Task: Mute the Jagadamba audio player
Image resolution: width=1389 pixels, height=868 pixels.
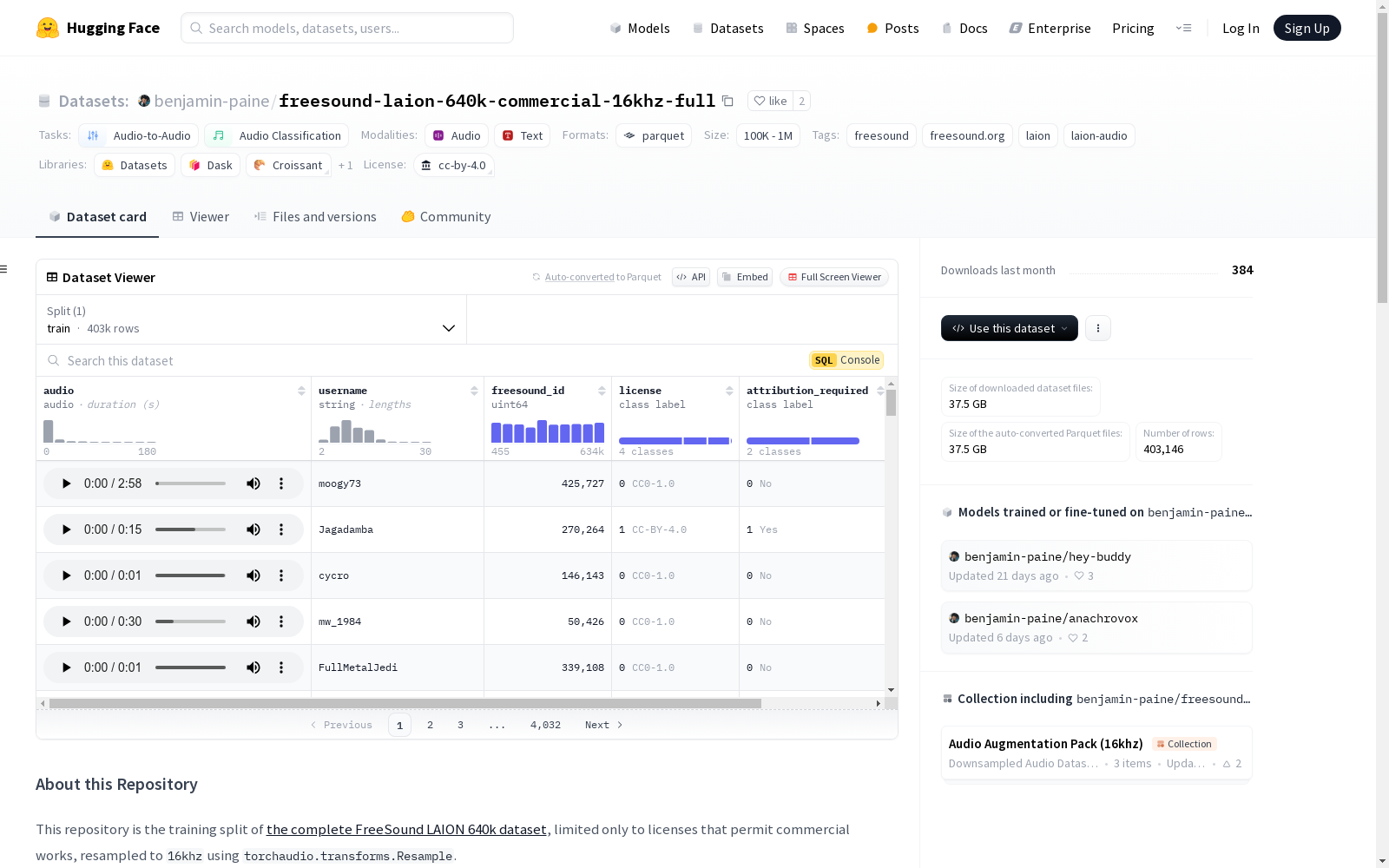Action: [x=253, y=529]
